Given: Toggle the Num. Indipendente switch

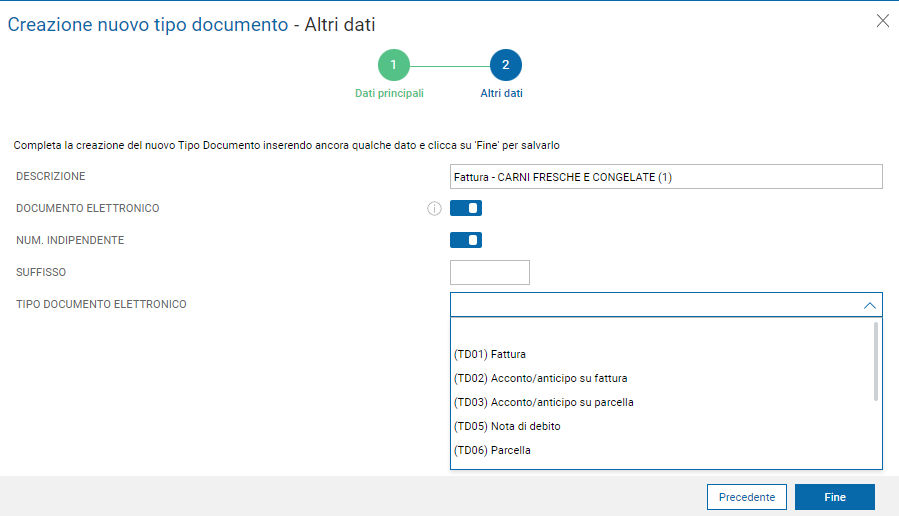Looking at the screenshot, I should [x=466, y=240].
